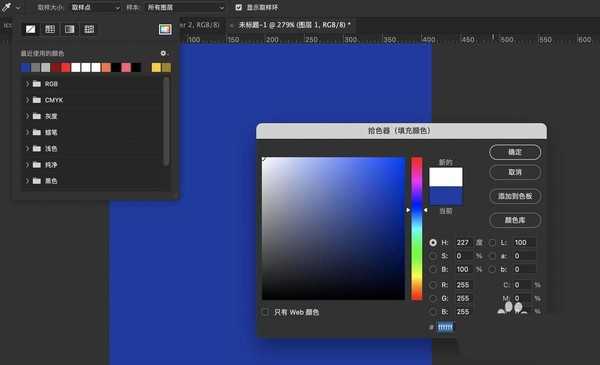Open the rainbow color picker icon

pyautogui.click(x=165, y=29)
